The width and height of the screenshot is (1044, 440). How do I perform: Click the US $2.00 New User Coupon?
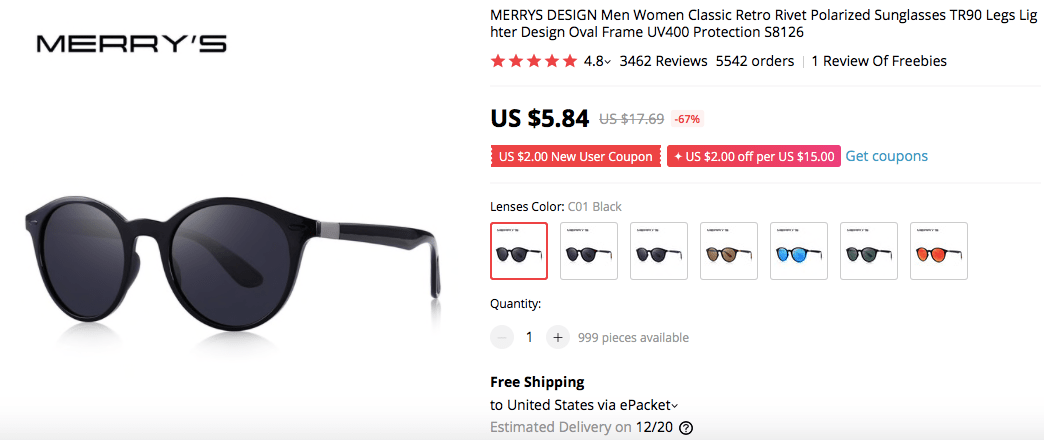[x=575, y=157]
